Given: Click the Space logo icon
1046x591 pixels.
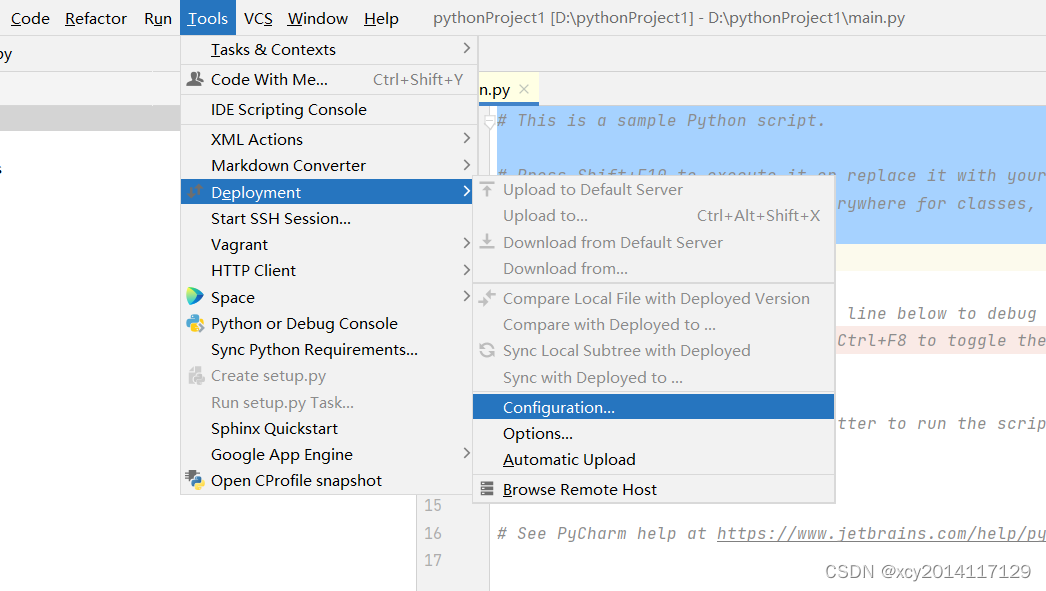Looking at the screenshot, I should pos(195,297).
